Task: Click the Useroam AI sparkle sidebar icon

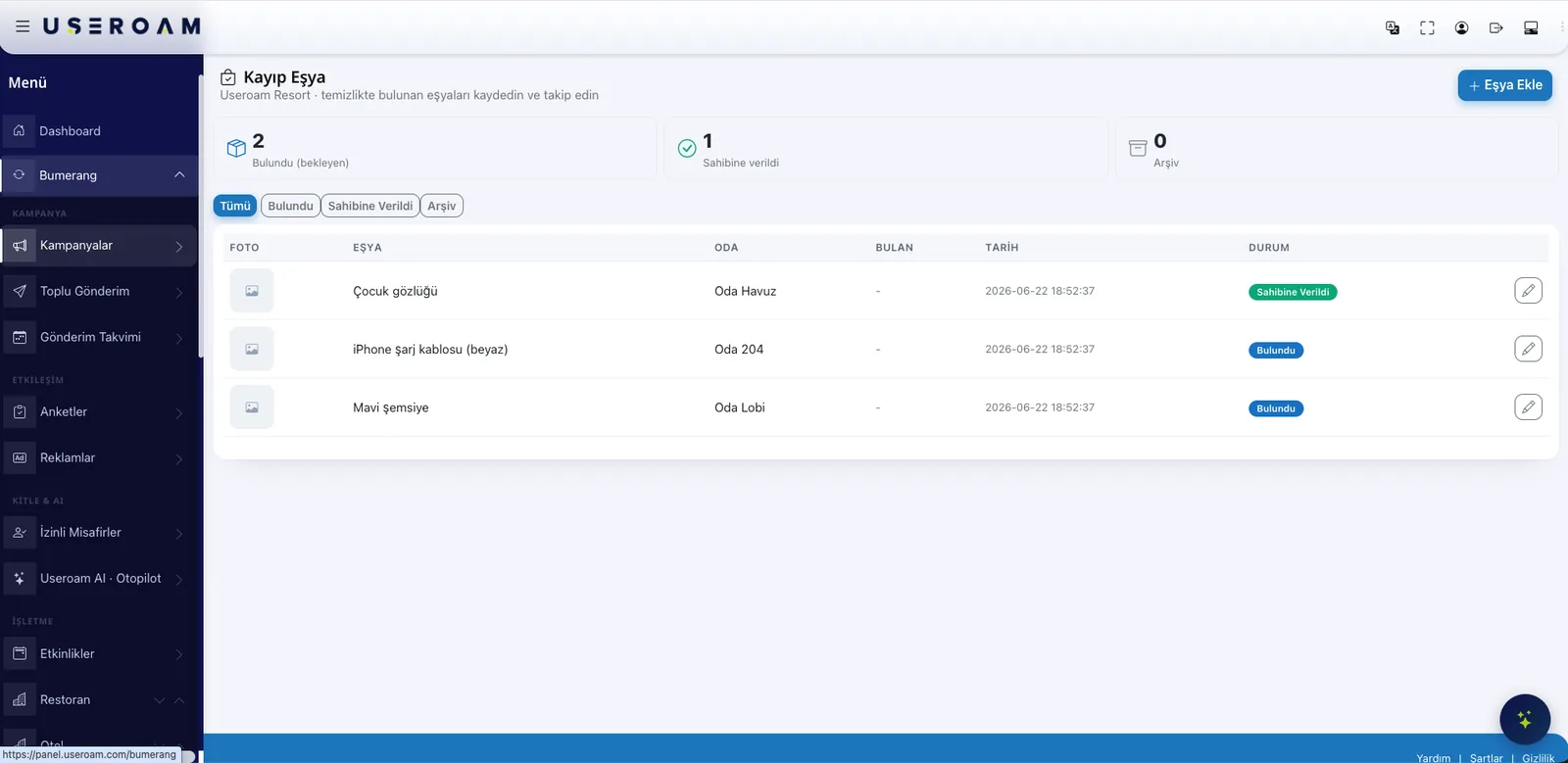Action: 20,579
